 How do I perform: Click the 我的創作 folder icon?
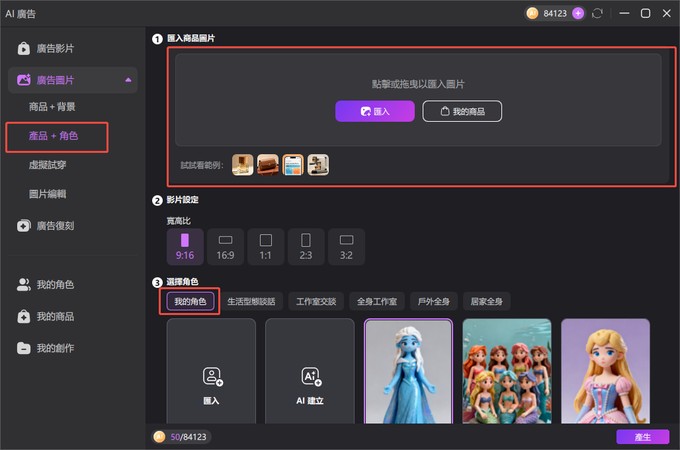click(x=23, y=348)
